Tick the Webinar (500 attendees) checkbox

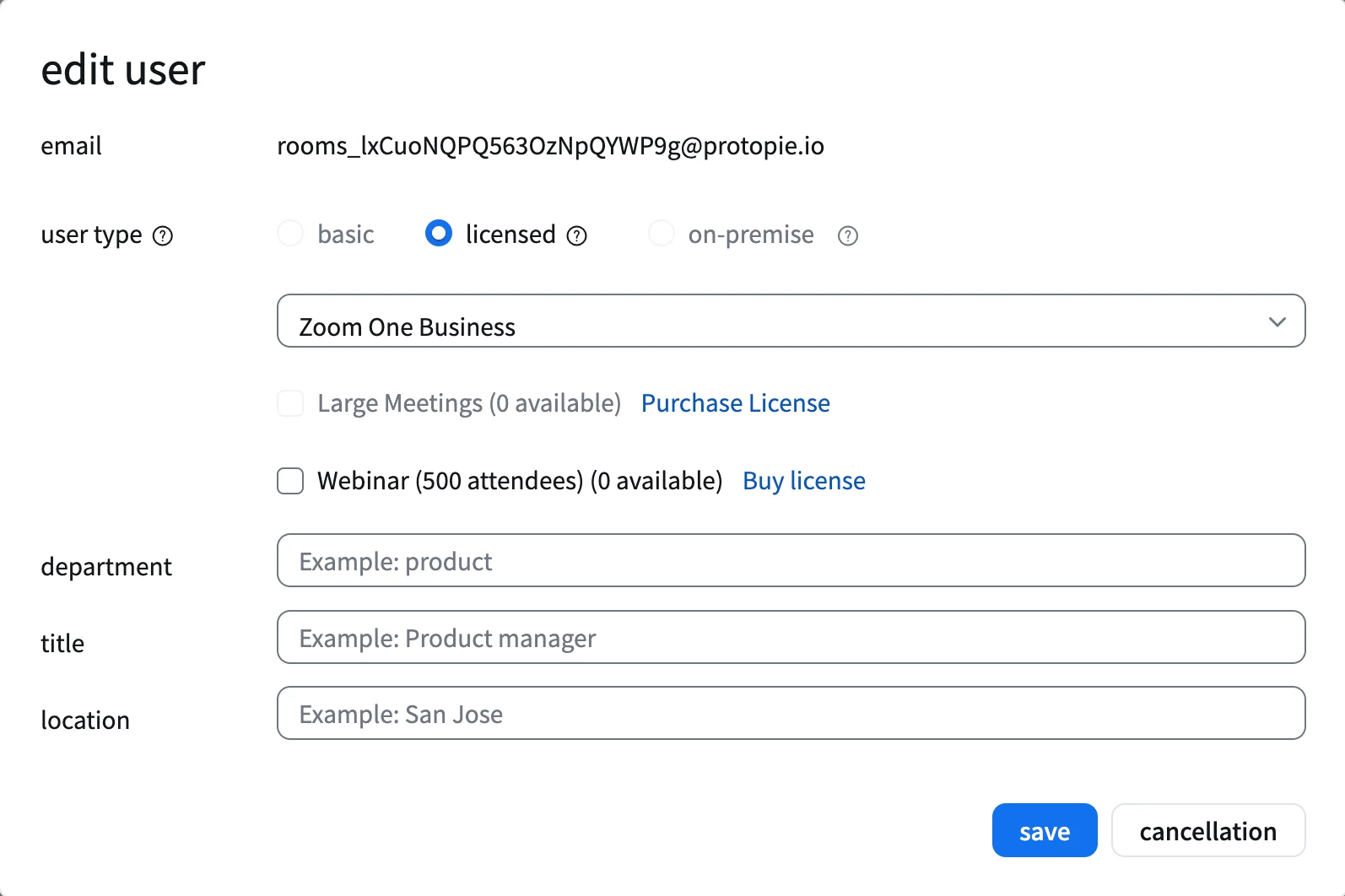pyautogui.click(x=290, y=481)
